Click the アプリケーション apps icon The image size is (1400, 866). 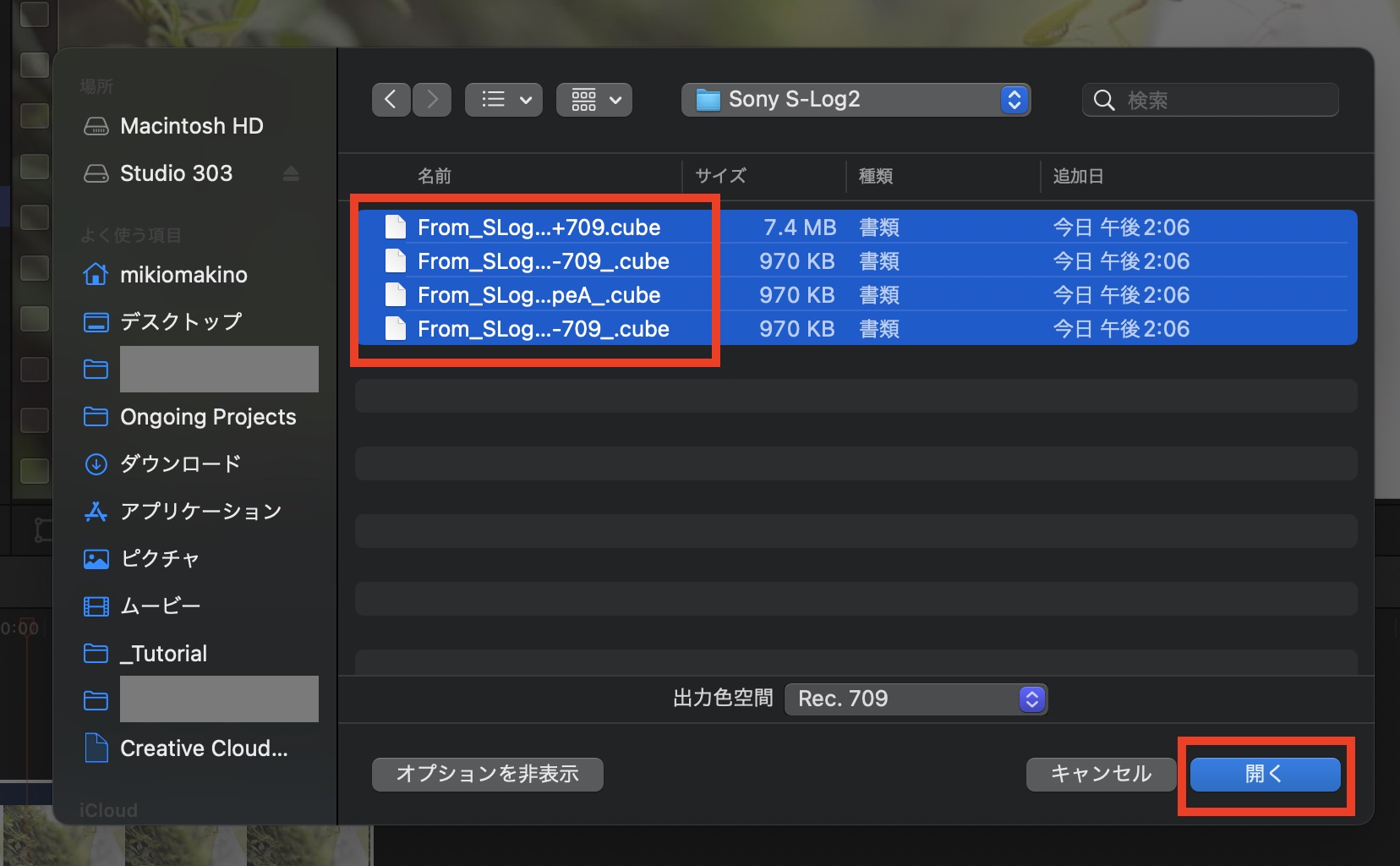coord(96,512)
